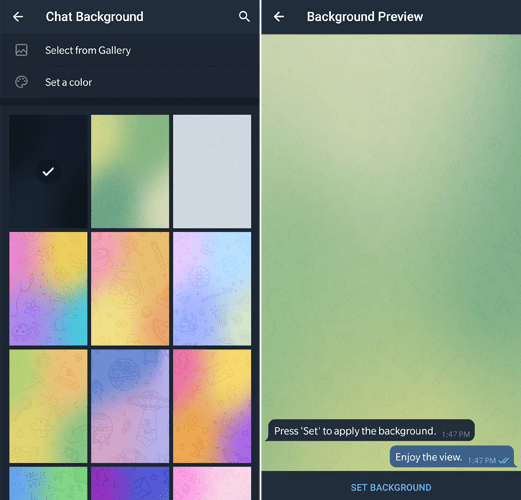Select the checked dark background tile
Screen dimensions: 521x500
click(48, 171)
